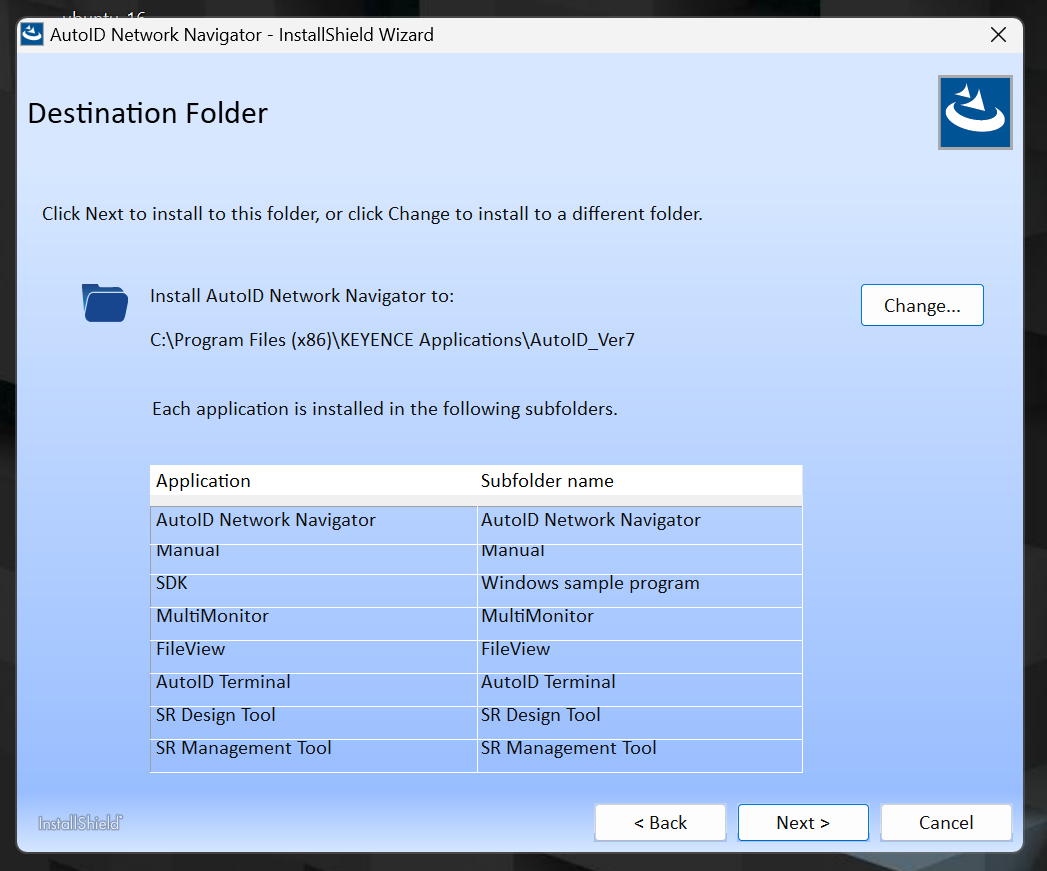
Task: Close the InstallShield Wizard window
Action: (998, 35)
